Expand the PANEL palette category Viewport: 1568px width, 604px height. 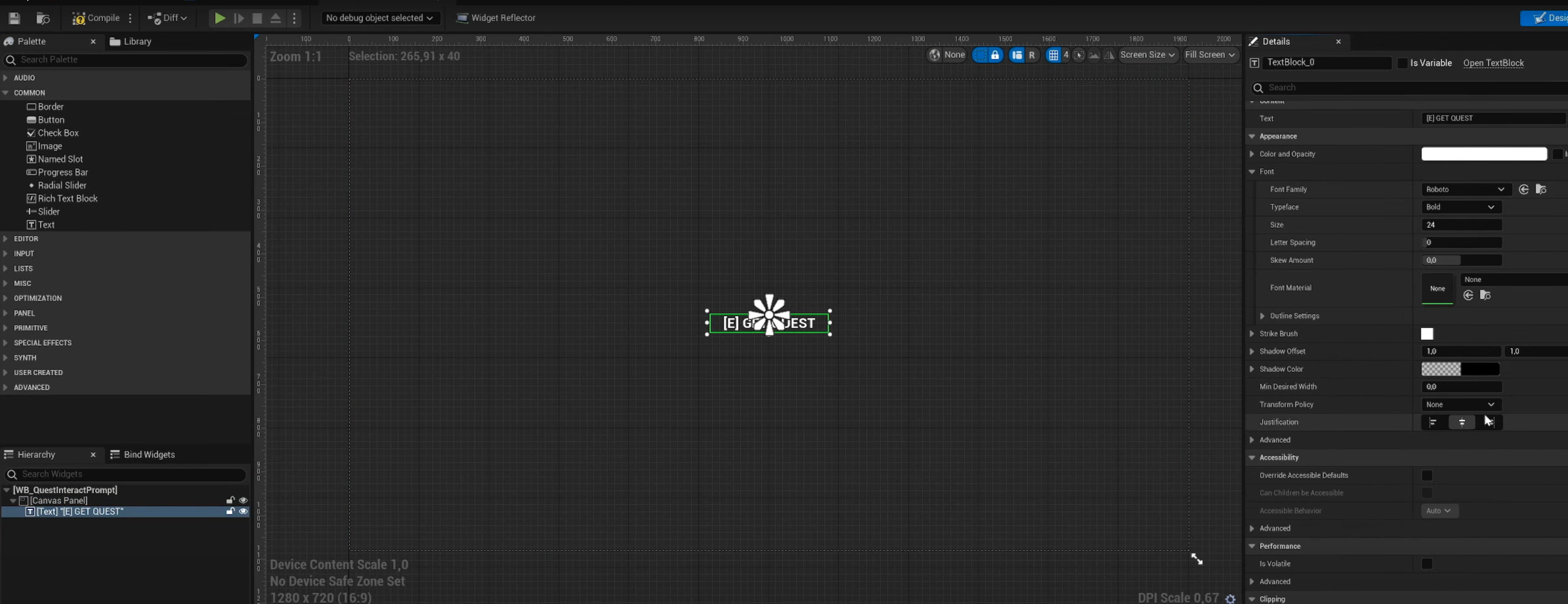[24, 313]
